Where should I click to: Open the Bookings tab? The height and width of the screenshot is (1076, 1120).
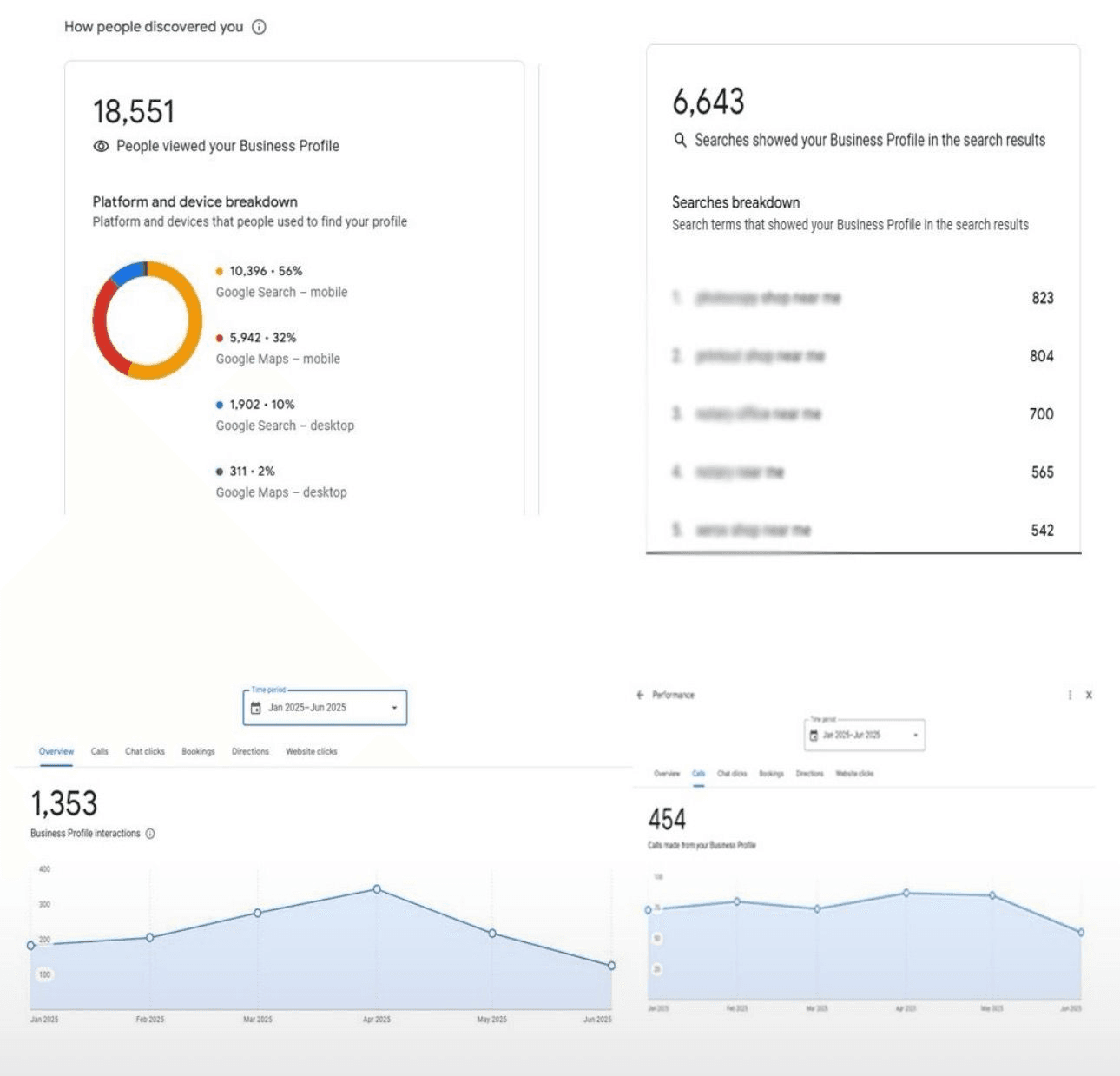(x=198, y=751)
